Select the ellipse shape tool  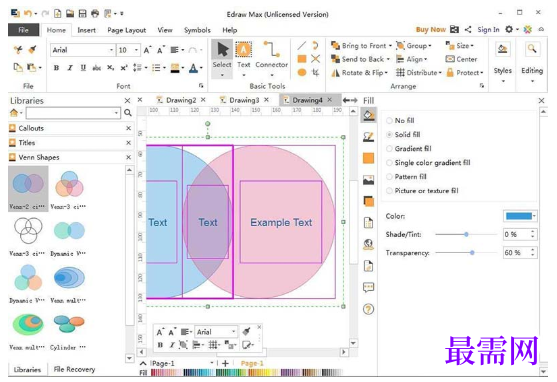[302, 72]
